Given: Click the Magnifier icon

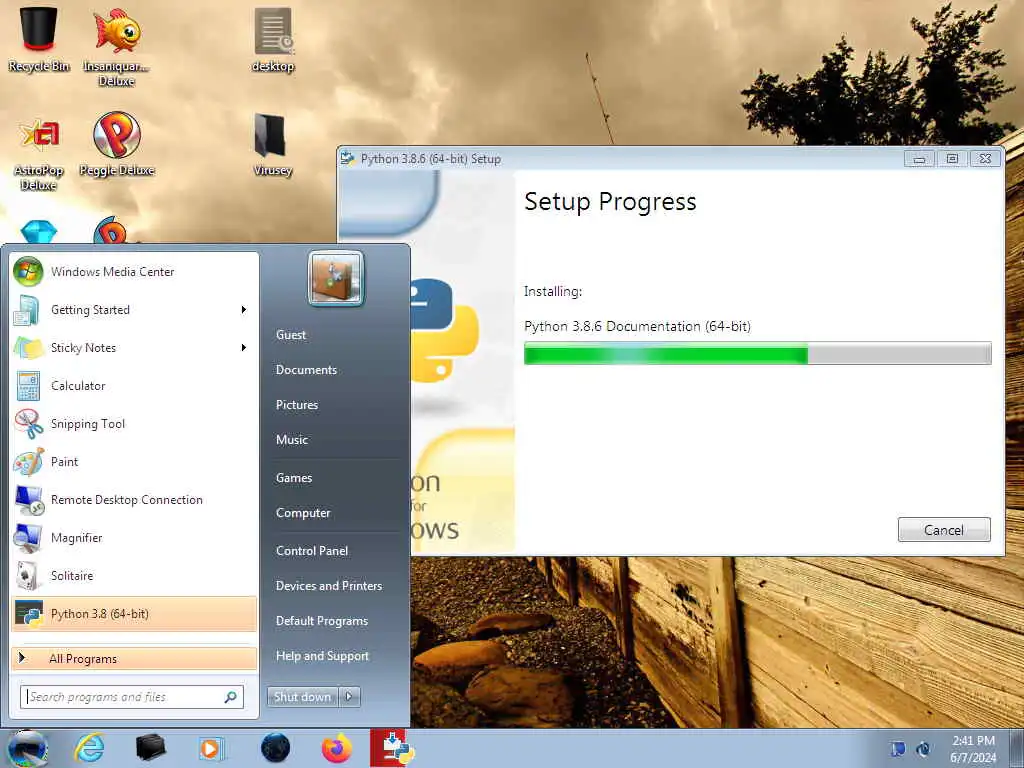Looking at the screenshot, I should 28,537.
